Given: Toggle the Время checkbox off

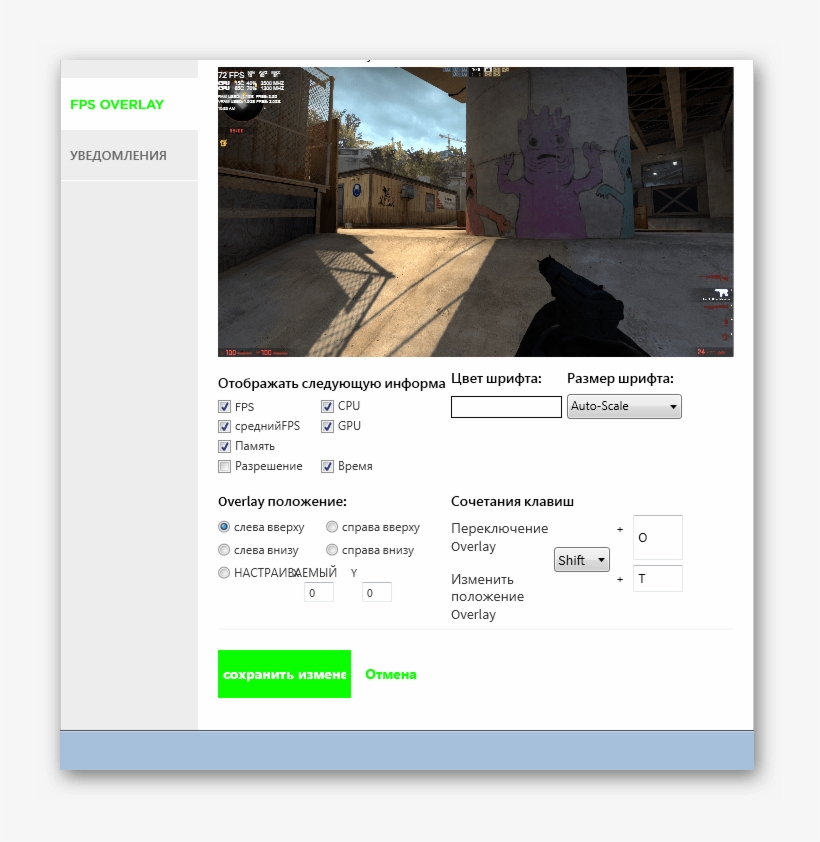Looking at the screenshot, I should coord(328,466).
